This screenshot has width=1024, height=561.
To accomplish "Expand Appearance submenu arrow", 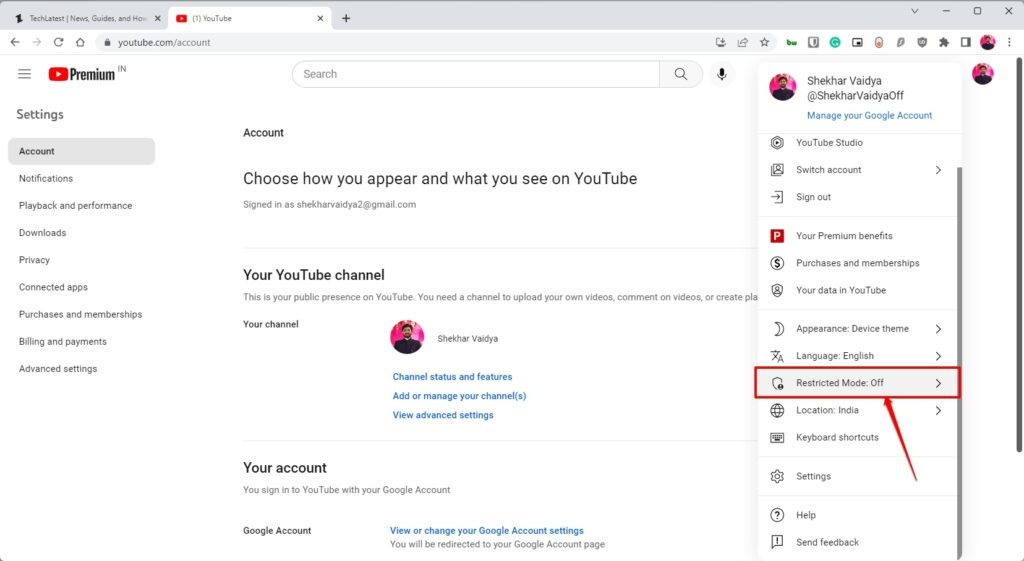I will click(938, 329).
